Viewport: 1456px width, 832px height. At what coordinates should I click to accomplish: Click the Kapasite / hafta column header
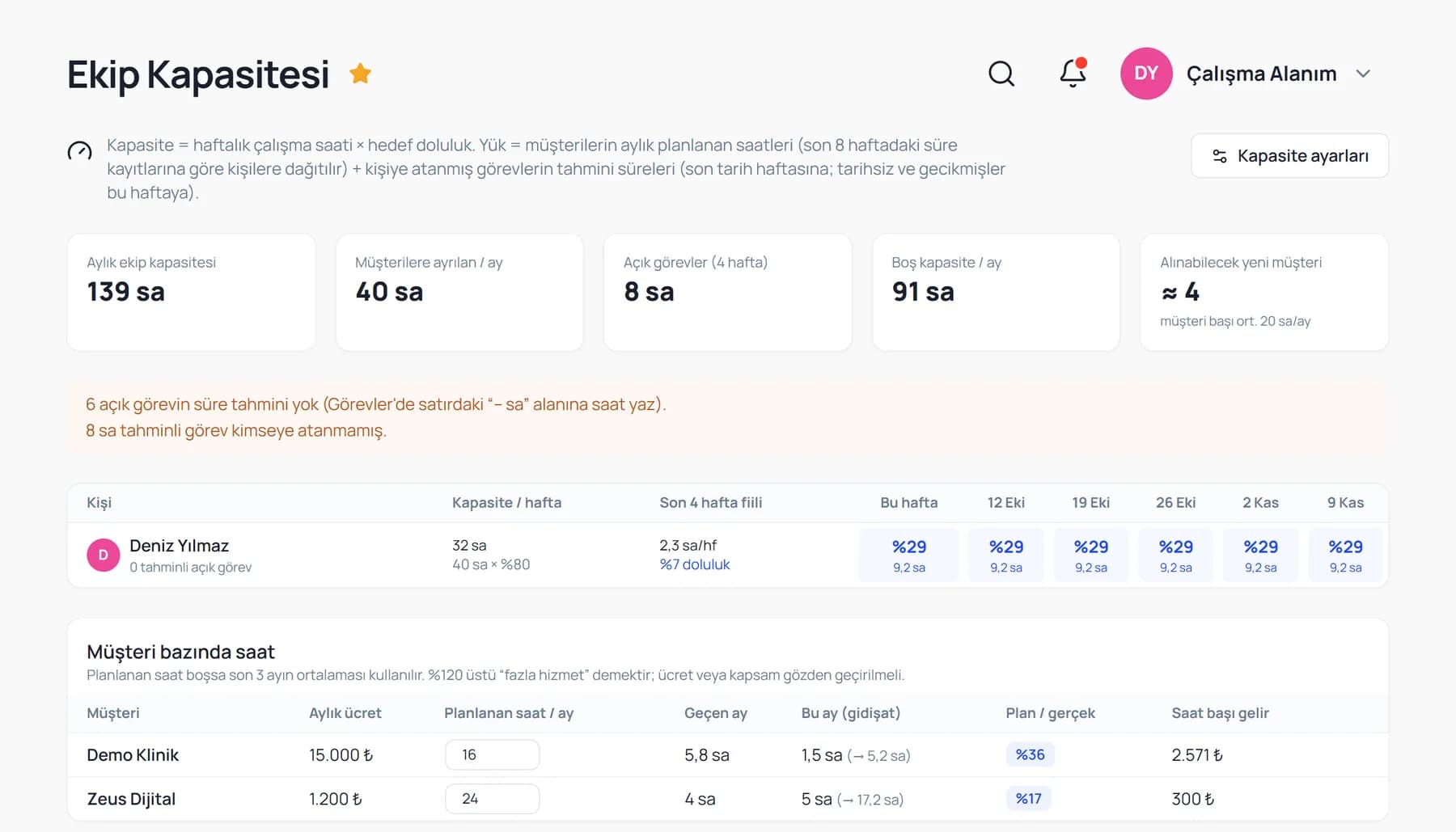click(506, 503)
